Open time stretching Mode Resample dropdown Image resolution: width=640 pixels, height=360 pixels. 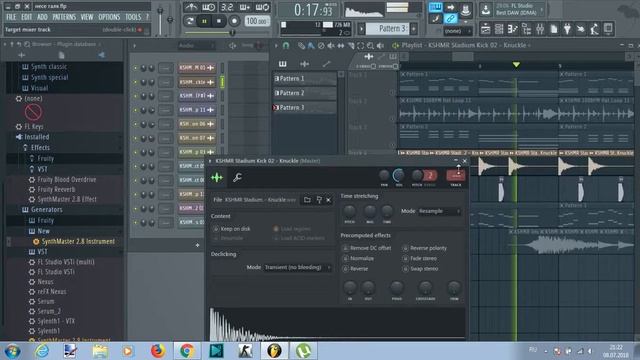(440, 211)
